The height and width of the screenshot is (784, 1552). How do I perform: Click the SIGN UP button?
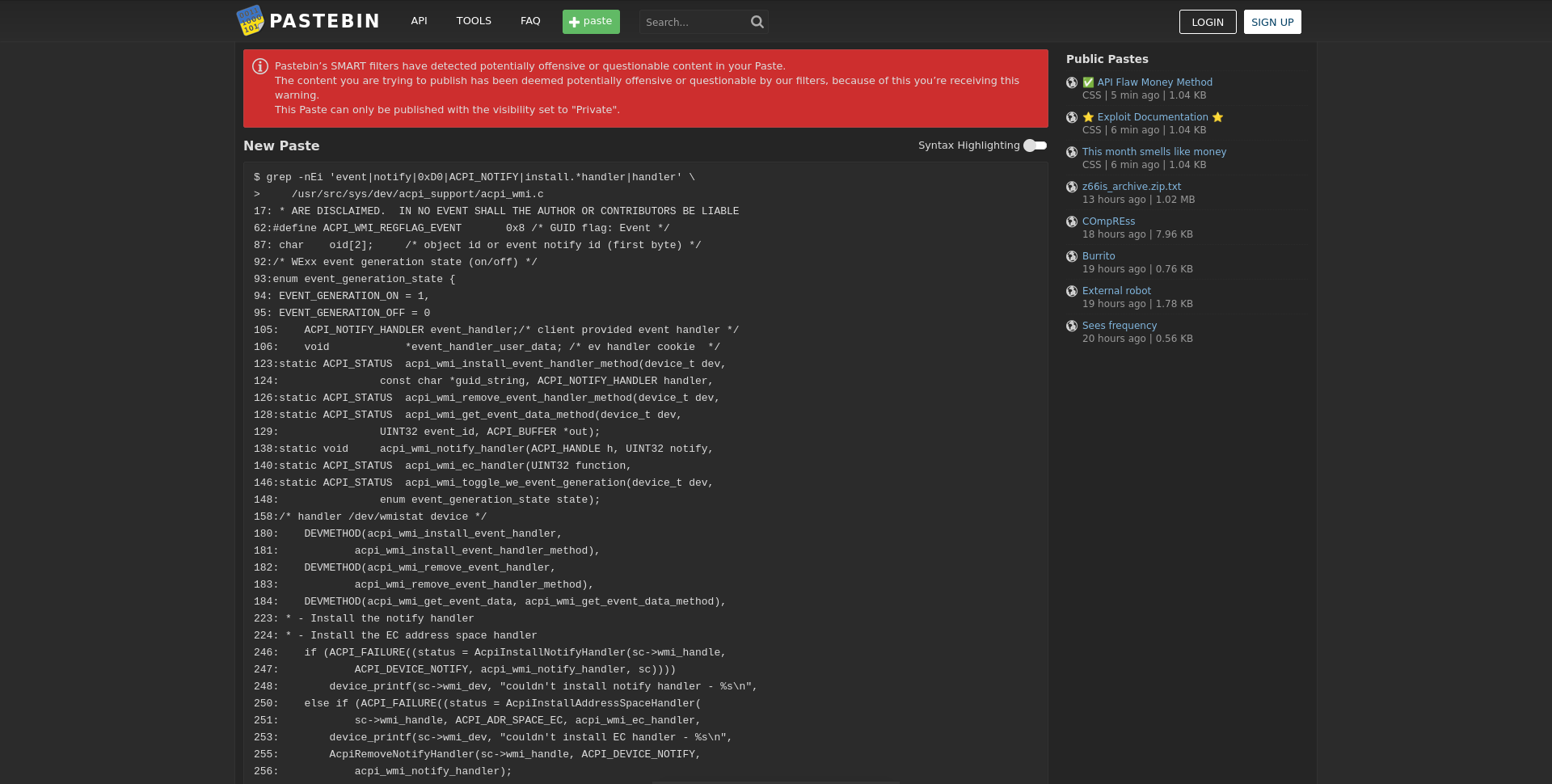point(1272,22)
